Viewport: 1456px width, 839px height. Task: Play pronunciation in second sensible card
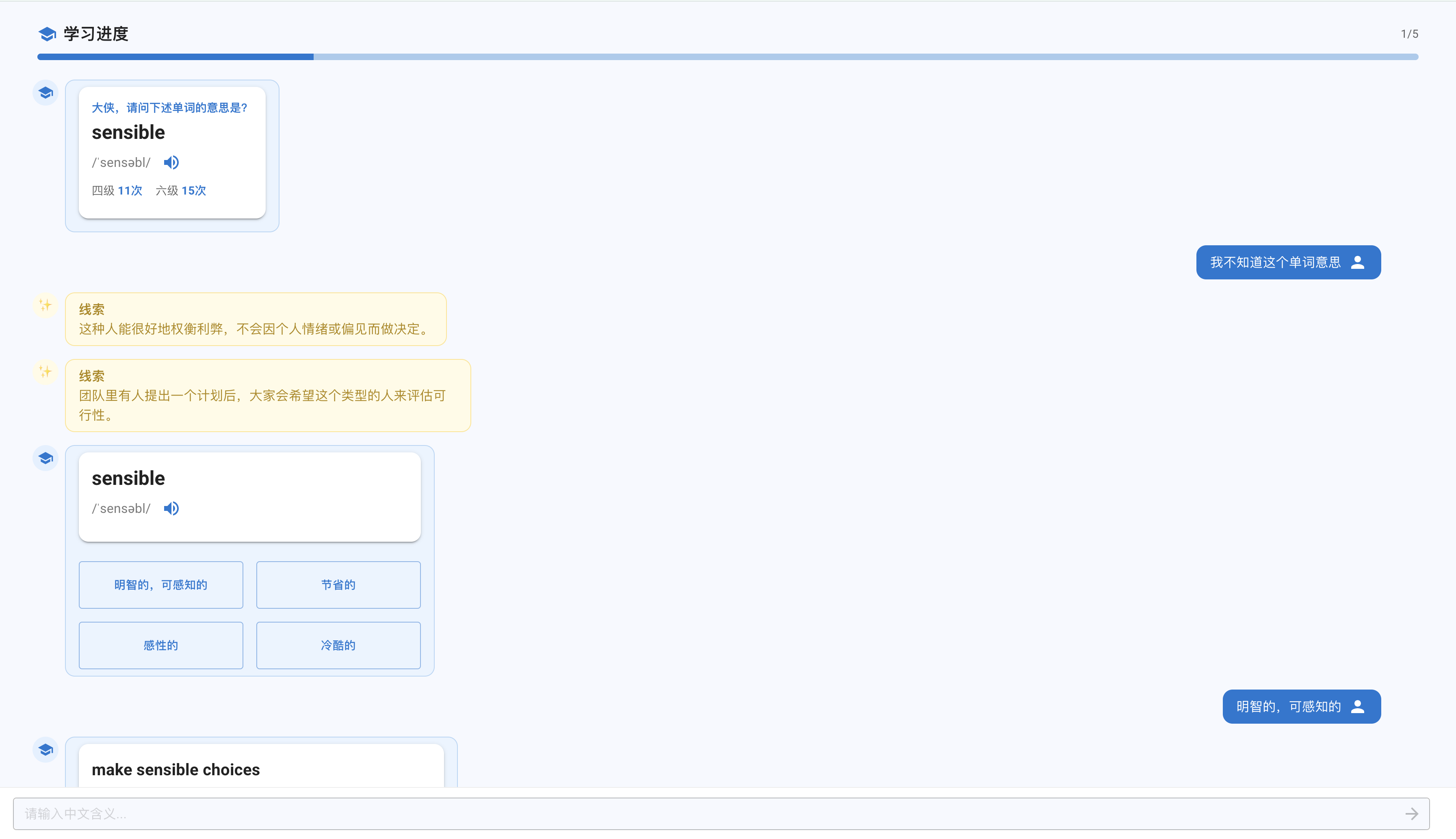(171, 508)
